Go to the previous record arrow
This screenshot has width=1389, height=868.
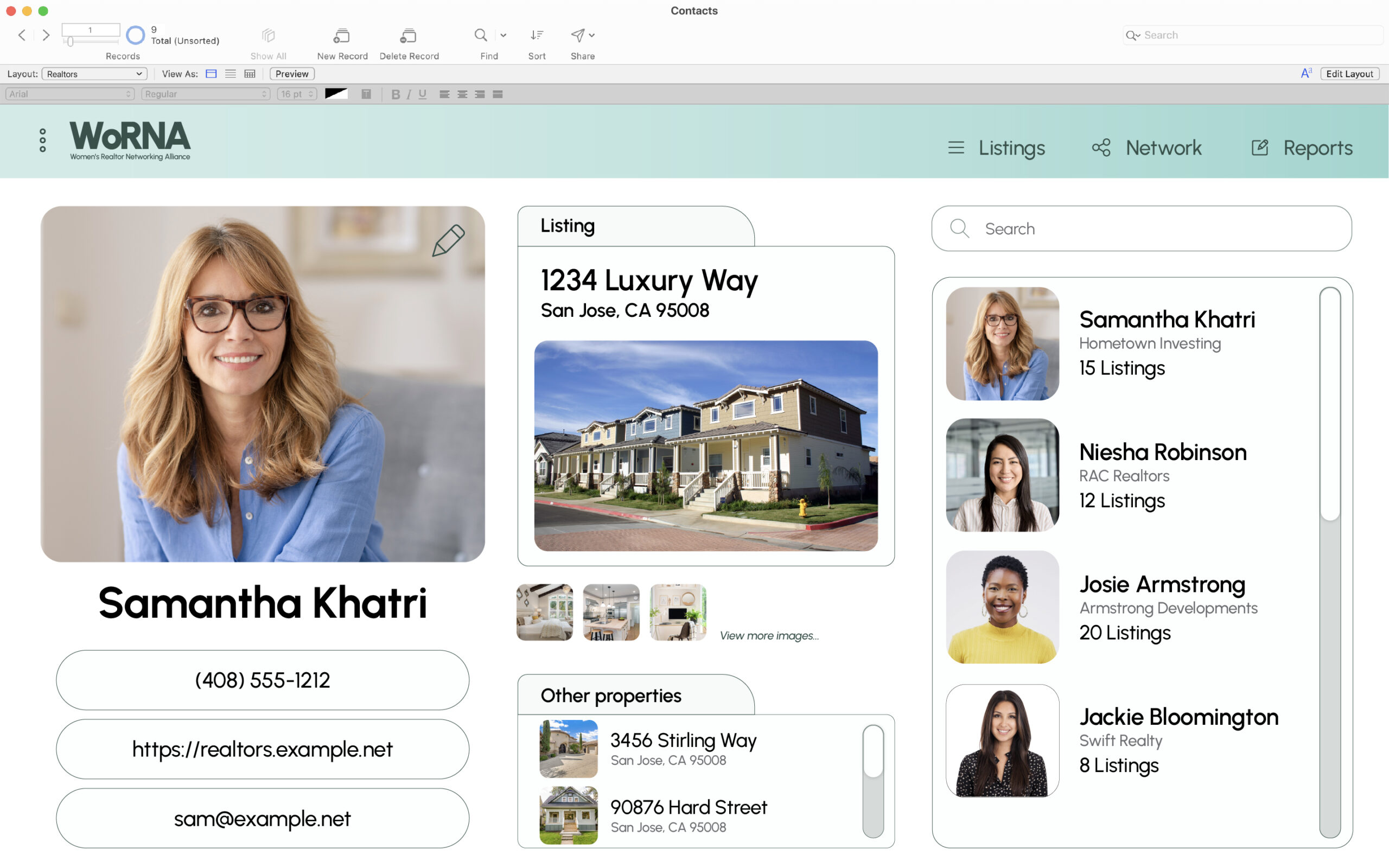pyautogui.click(x=22, y=35)
